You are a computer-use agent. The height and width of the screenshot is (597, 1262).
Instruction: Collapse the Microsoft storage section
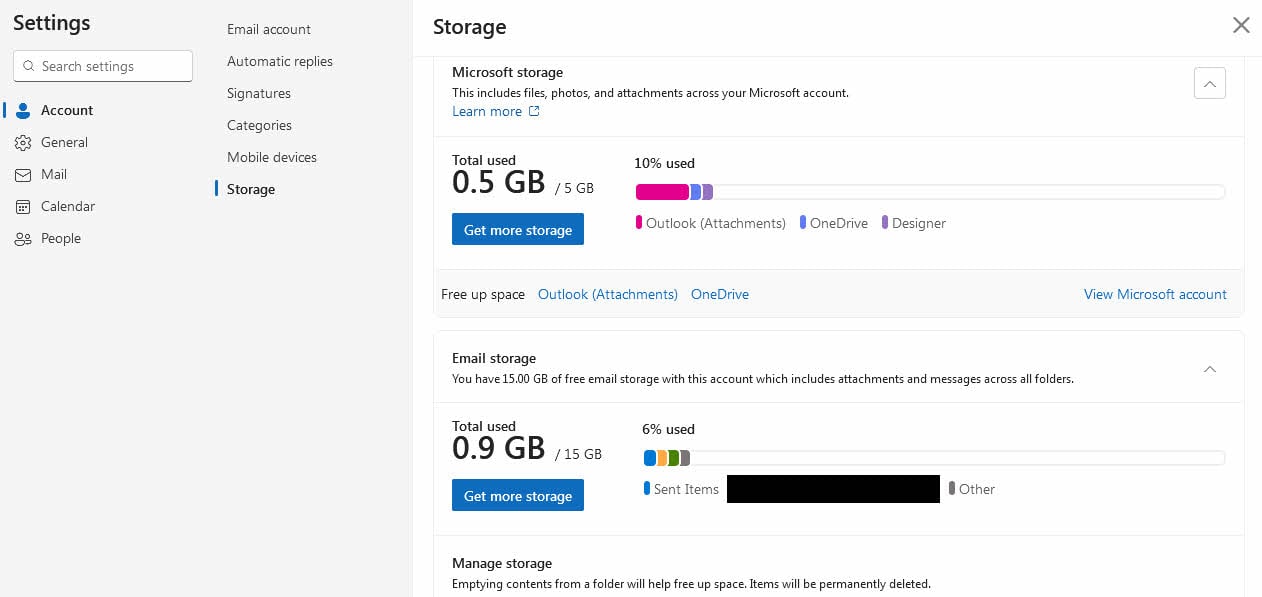click(1209, 84)
